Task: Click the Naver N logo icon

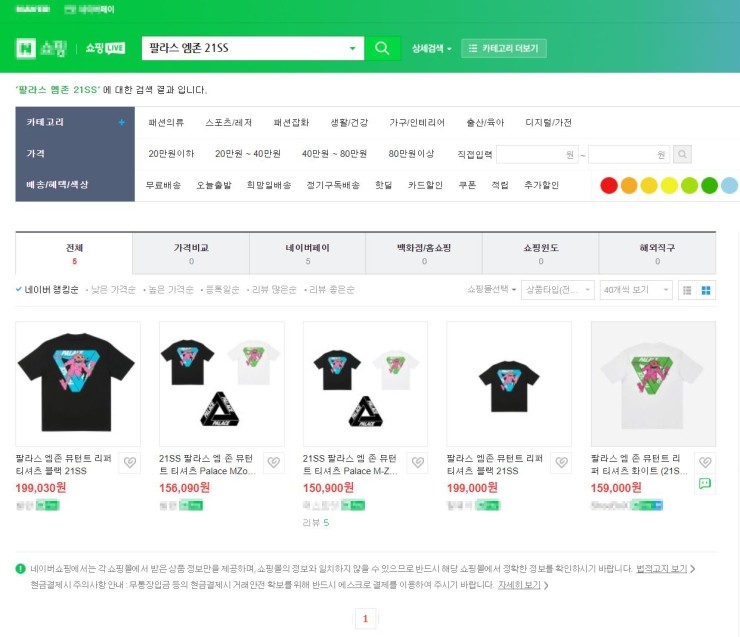Action: point(25,48)
